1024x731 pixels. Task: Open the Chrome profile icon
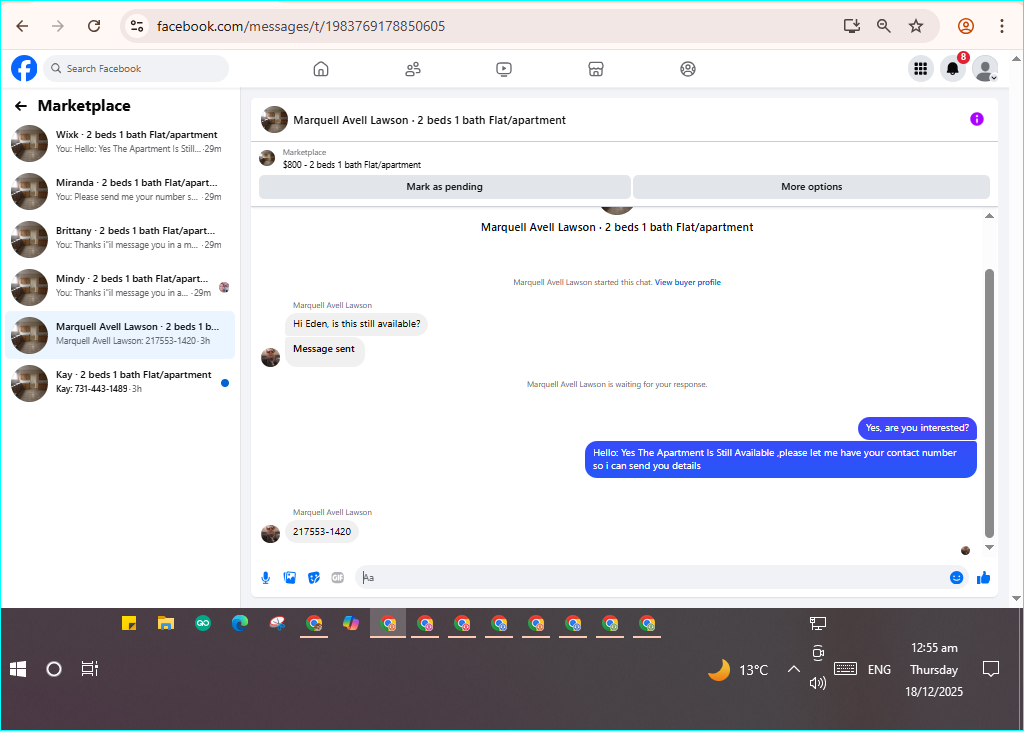click(x=966, y=26)
